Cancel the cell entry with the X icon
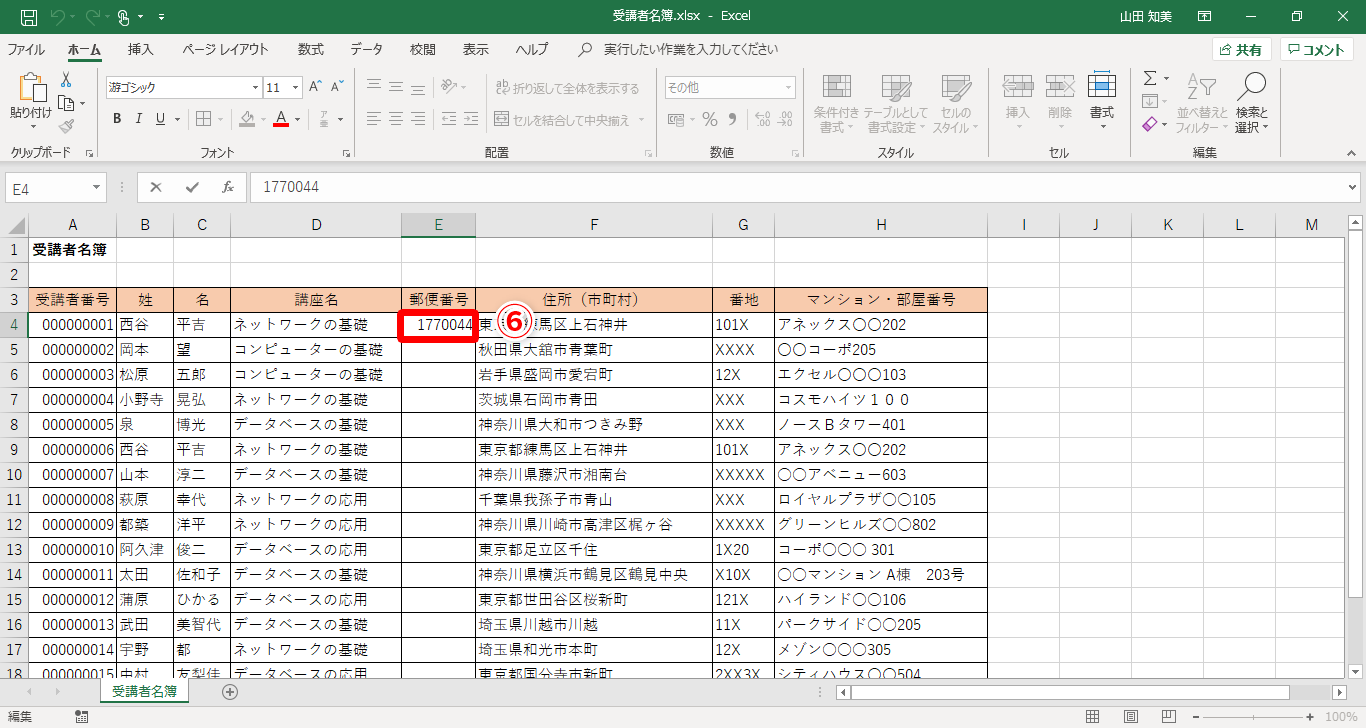The image size is (1366, 728). coord(156,187)
